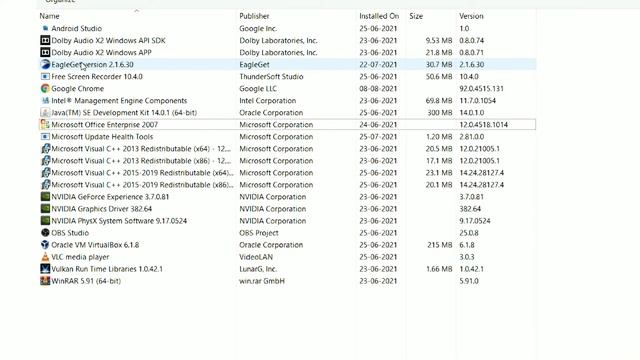Select Intel Management Engine Components name
This screenshot has width=640, height=360.
[x=119, y=100]
